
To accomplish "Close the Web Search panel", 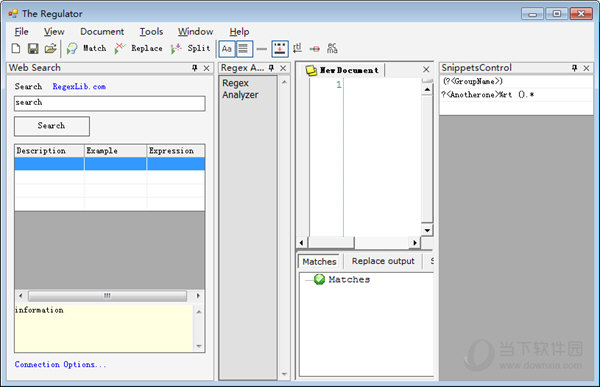I will pyautogui.click(x=207, y=68).
